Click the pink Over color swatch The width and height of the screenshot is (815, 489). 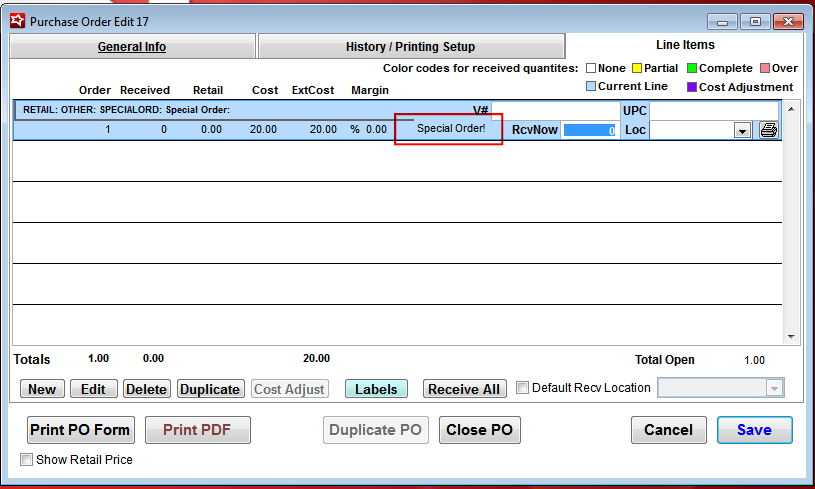pos(765,68)
